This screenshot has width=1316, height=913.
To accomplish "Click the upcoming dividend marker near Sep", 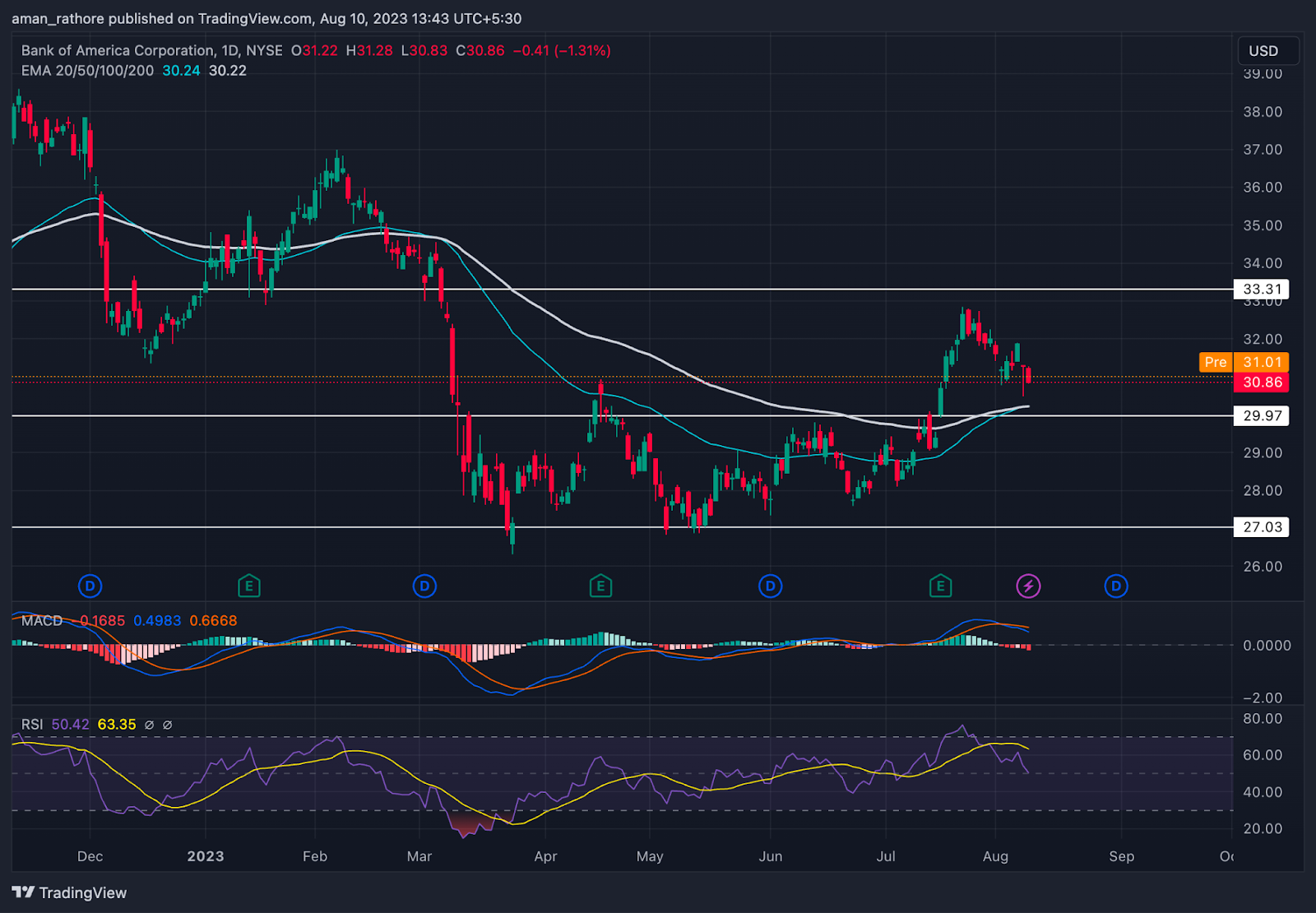I will 1116,586.
